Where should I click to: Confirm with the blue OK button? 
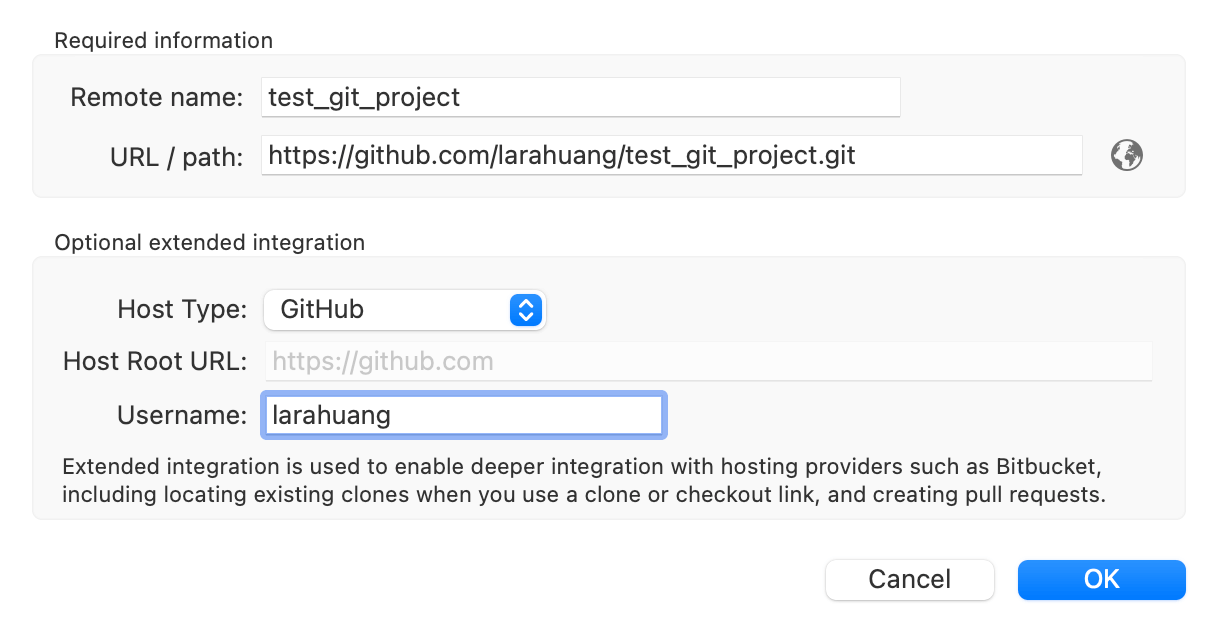click(1101, 579)
